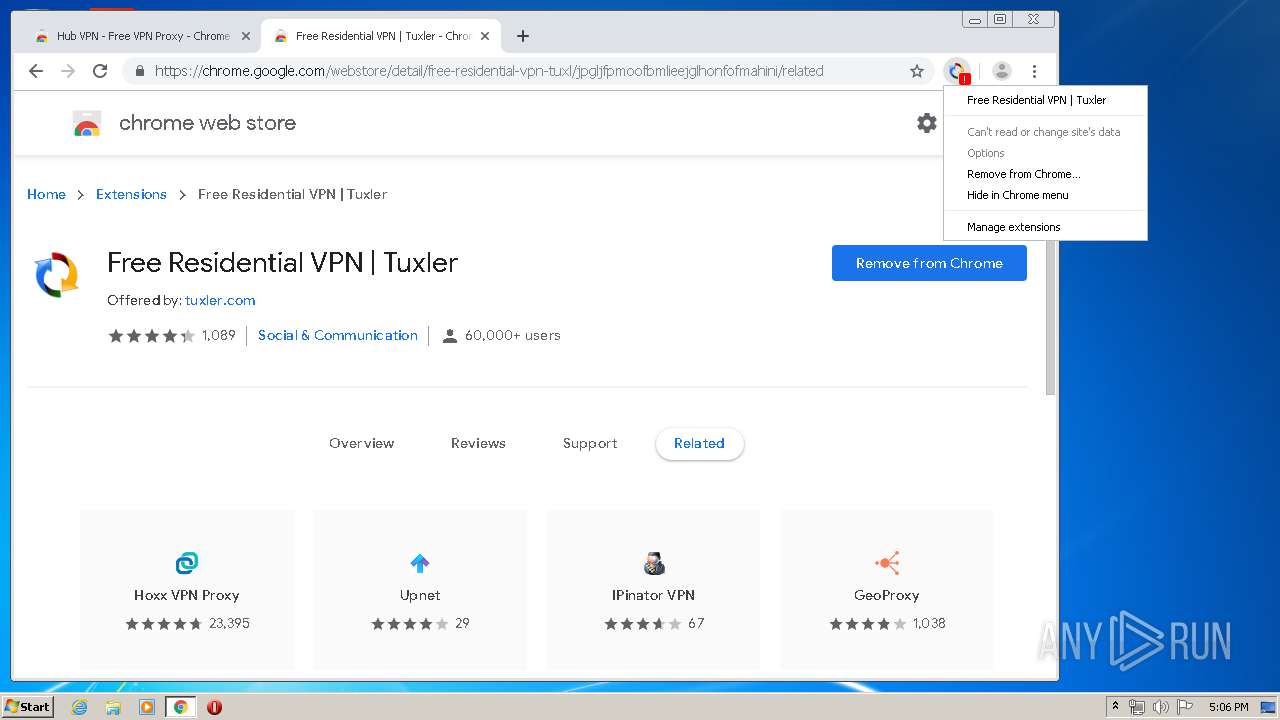The height and width of the screenshot is (720, 1280).
Task: Click the Tuxler extension logo
Action: [x=57, y=275]
